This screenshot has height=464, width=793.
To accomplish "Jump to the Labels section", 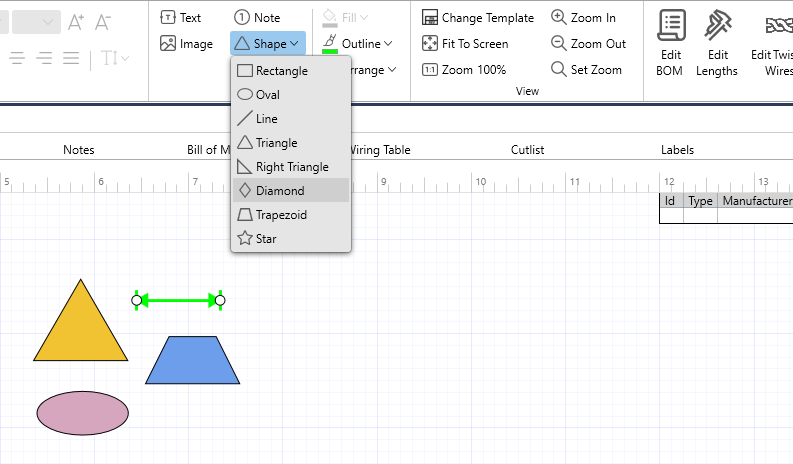I will [x=677, y=150].
